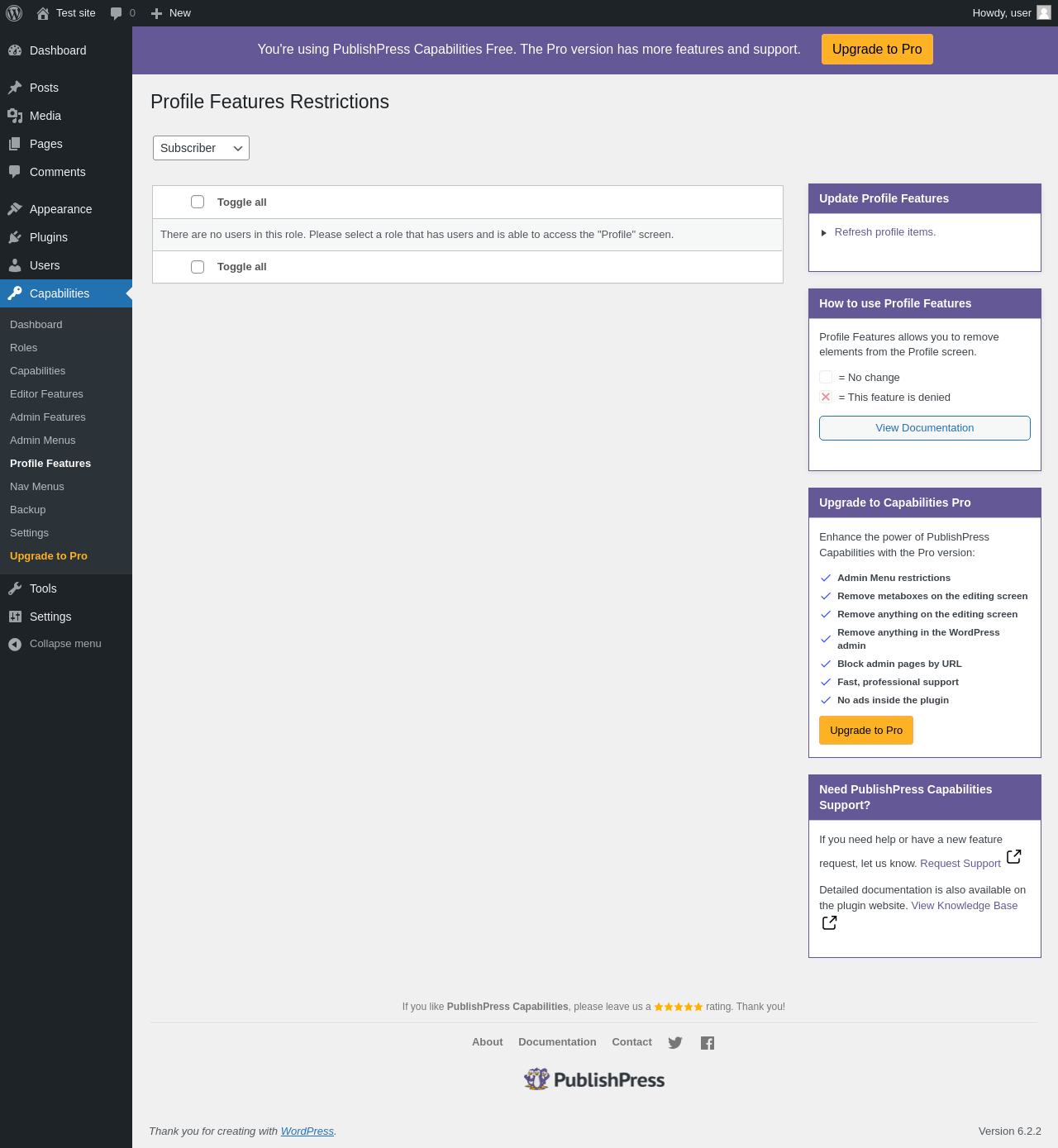The image size is (1058, 1148).
Task: Open the Settings submenu under Capabilities
Action: [x=30, y=533]
